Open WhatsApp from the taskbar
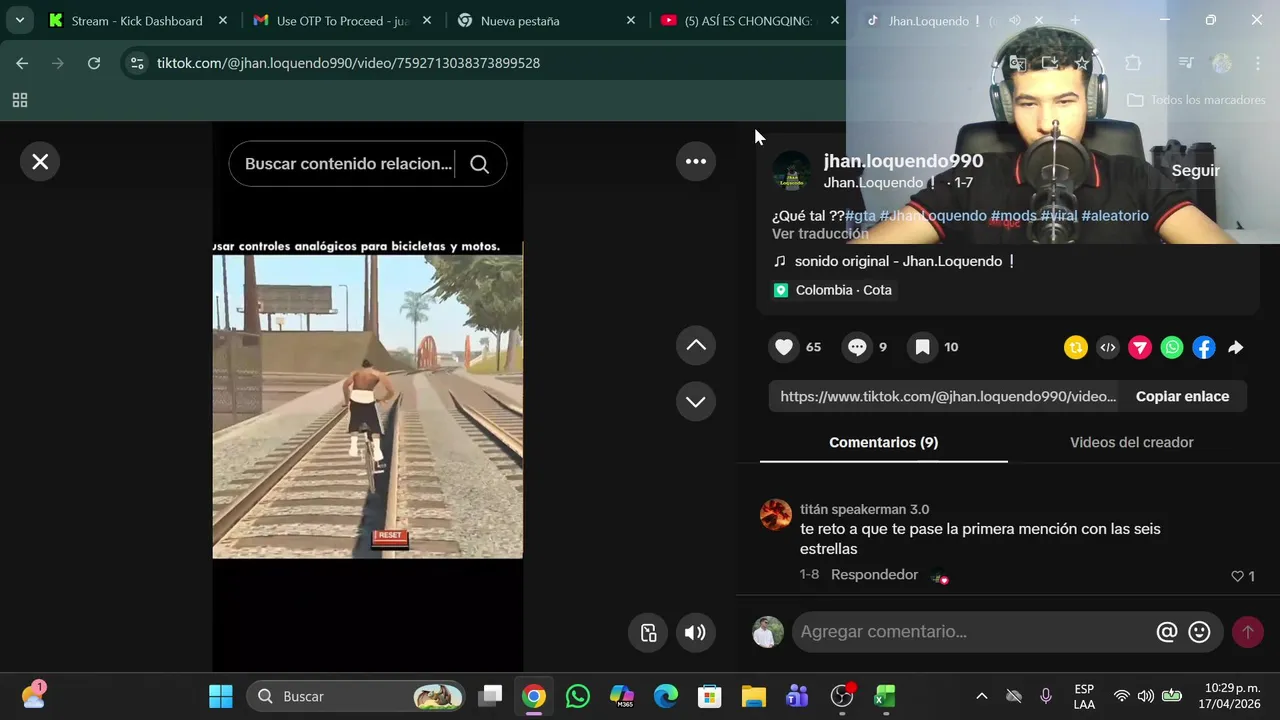Viewport: 1280px width, 720px height. coord(577,696)
